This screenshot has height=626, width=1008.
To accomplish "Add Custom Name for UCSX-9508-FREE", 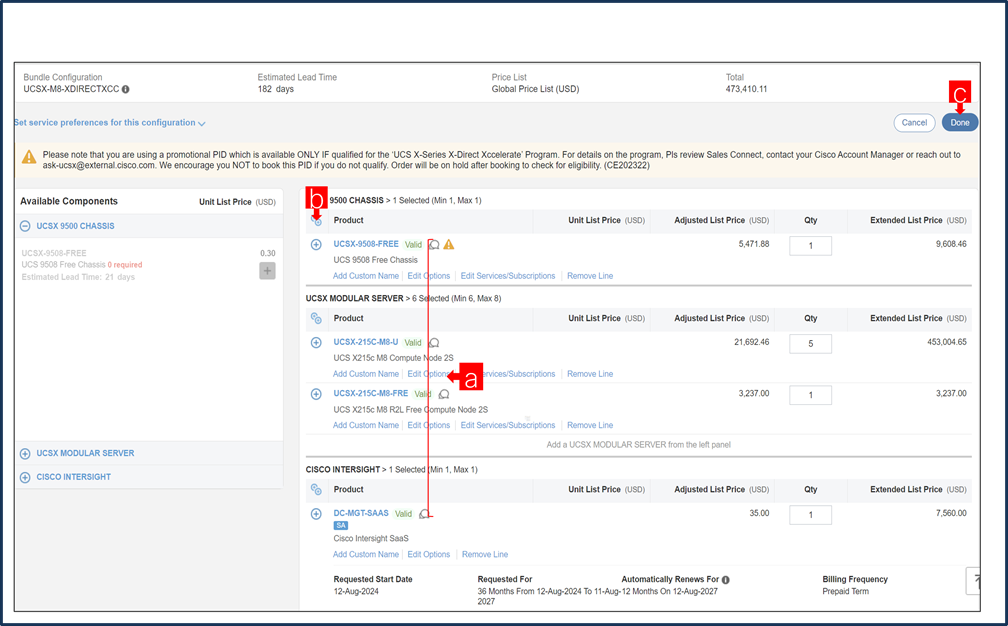I will pyautogui.click(x=366, y=276).
